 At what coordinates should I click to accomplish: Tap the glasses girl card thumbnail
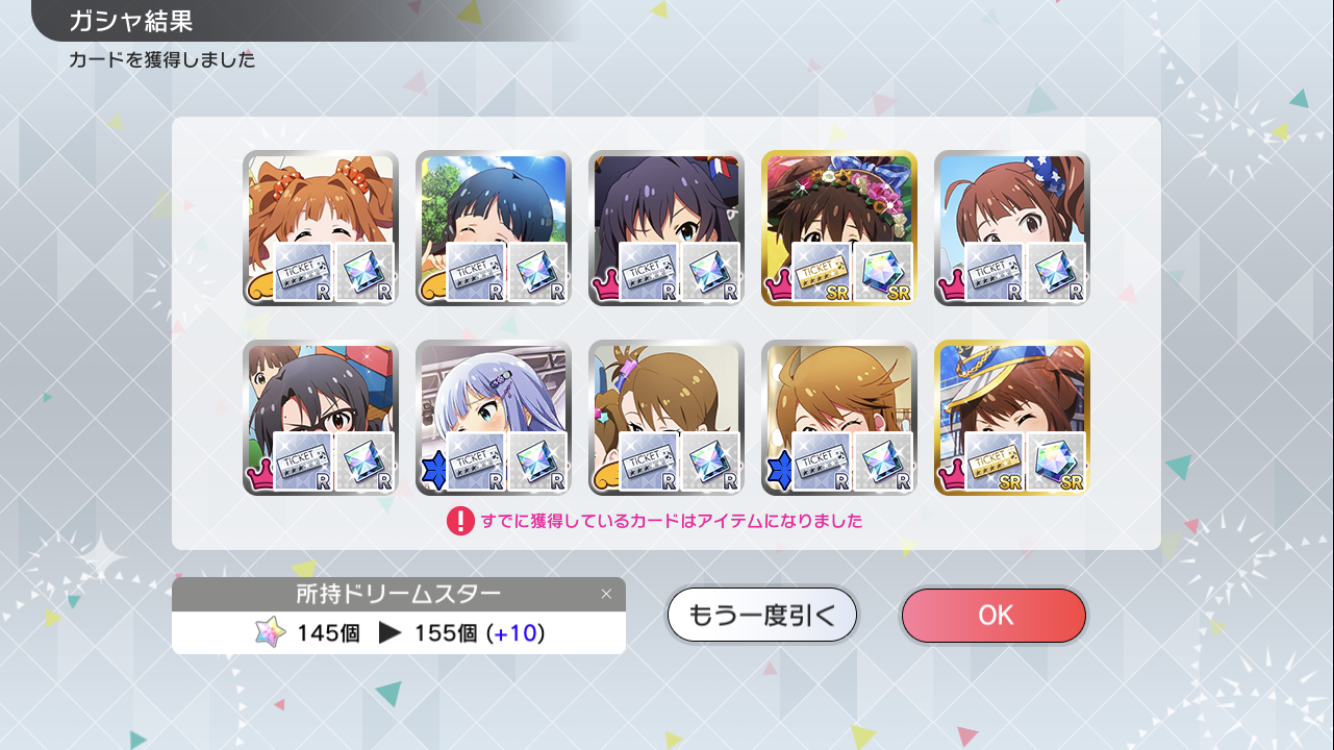(321, 417)
